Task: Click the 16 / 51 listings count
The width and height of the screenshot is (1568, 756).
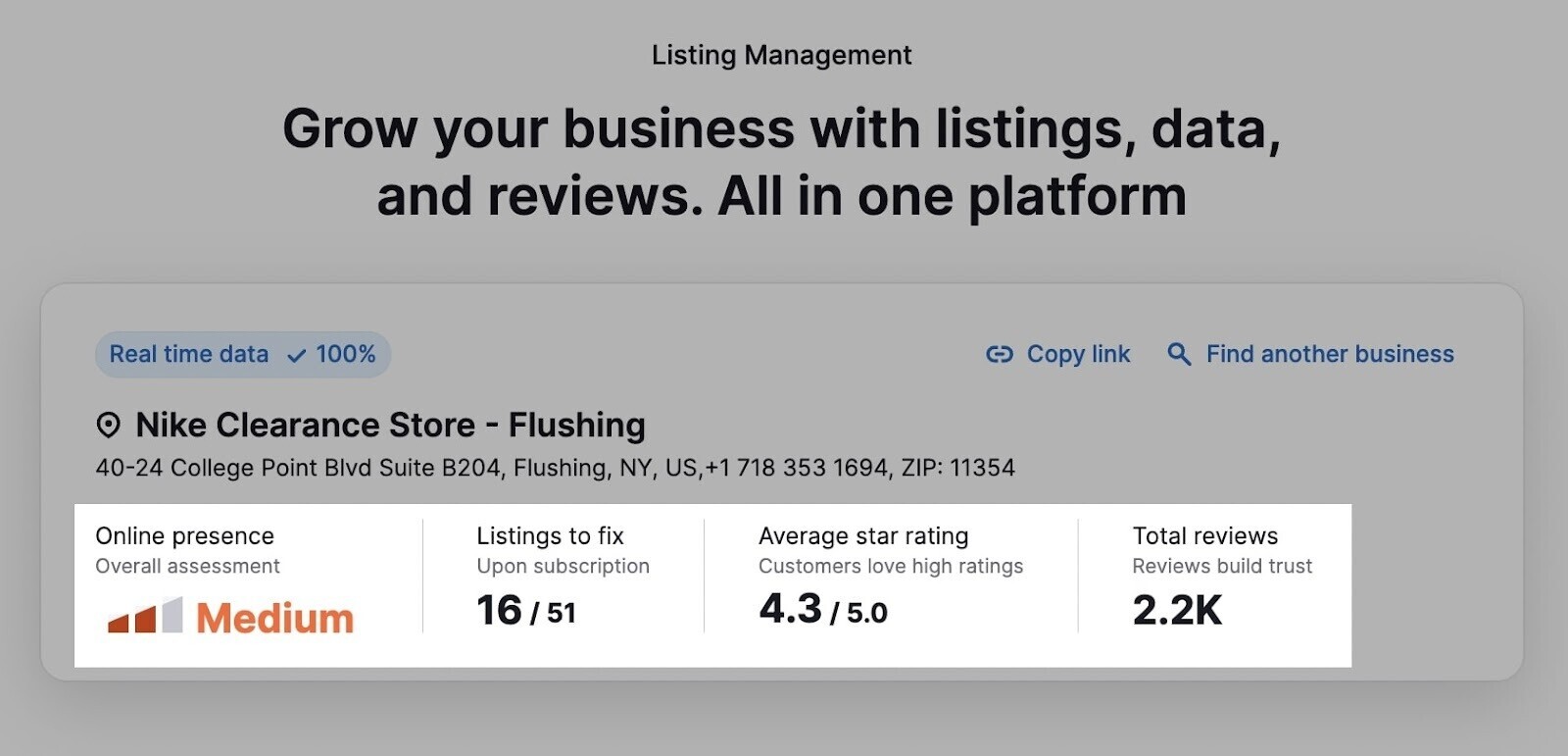Action: (x=525, y=611)
